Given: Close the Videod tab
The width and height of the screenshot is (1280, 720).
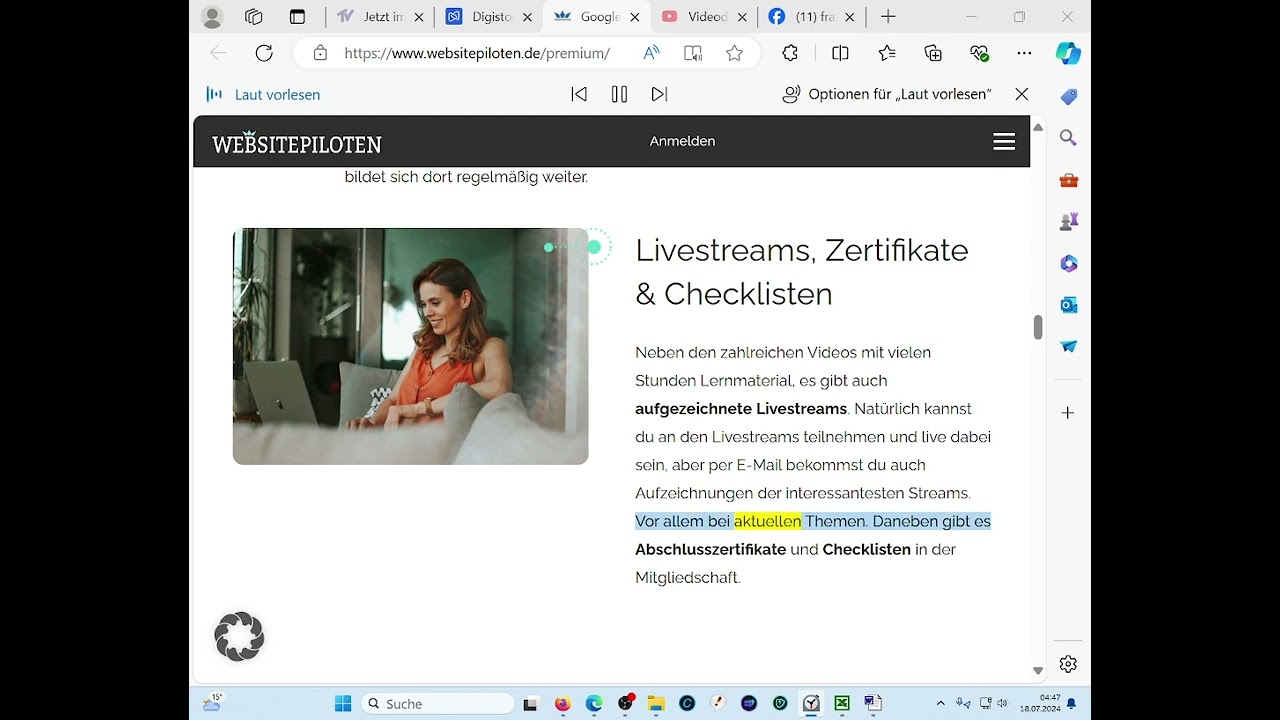Looking at the screenshot, I should (743, 17).
